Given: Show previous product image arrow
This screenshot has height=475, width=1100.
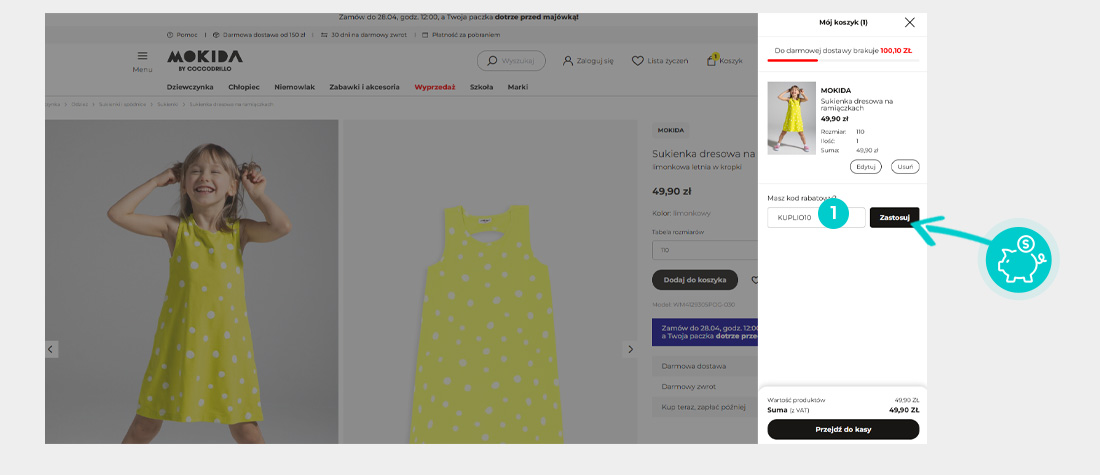Looking at the screenshot, I should [x=51, y=349].
